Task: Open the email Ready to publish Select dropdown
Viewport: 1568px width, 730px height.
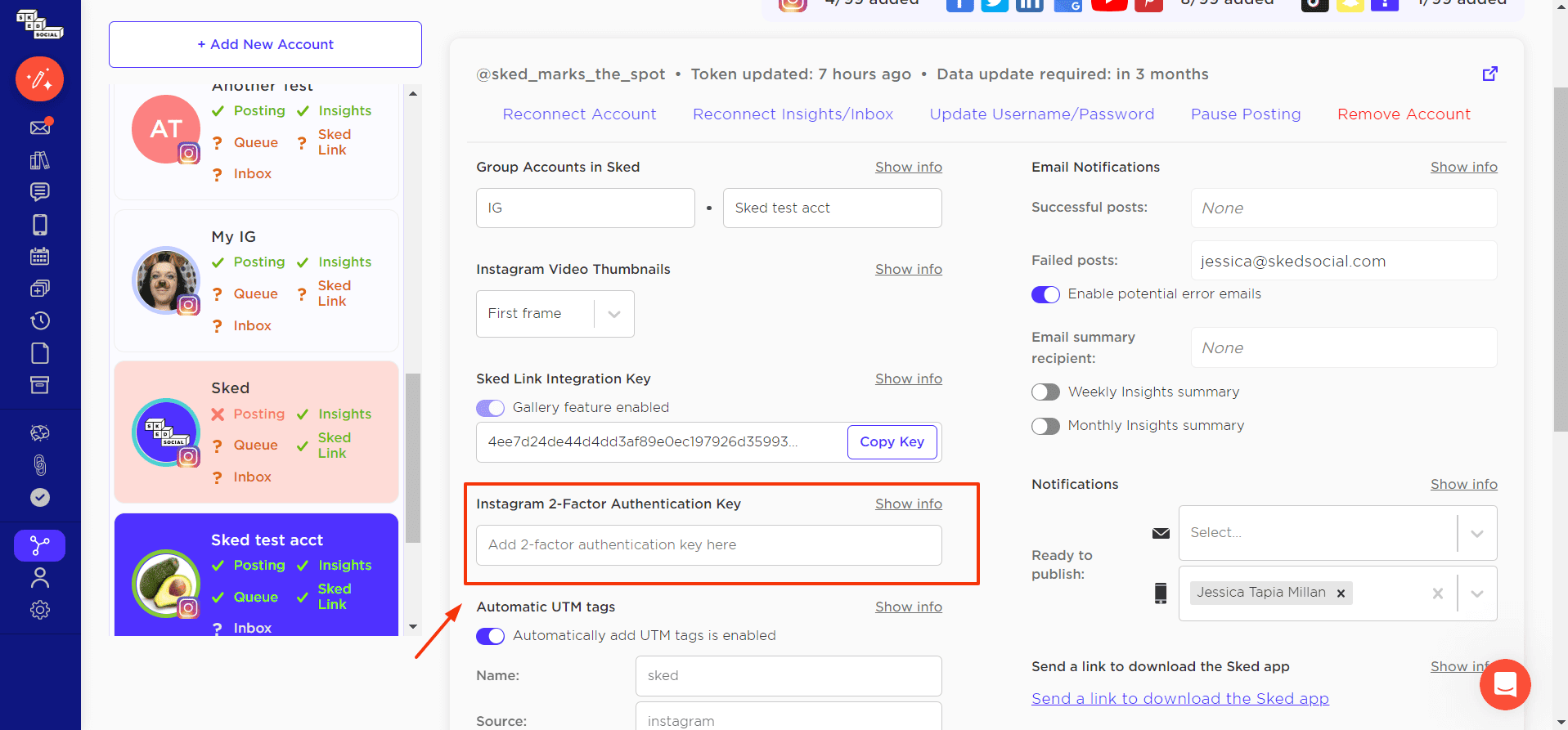Action: [1337, 533]
